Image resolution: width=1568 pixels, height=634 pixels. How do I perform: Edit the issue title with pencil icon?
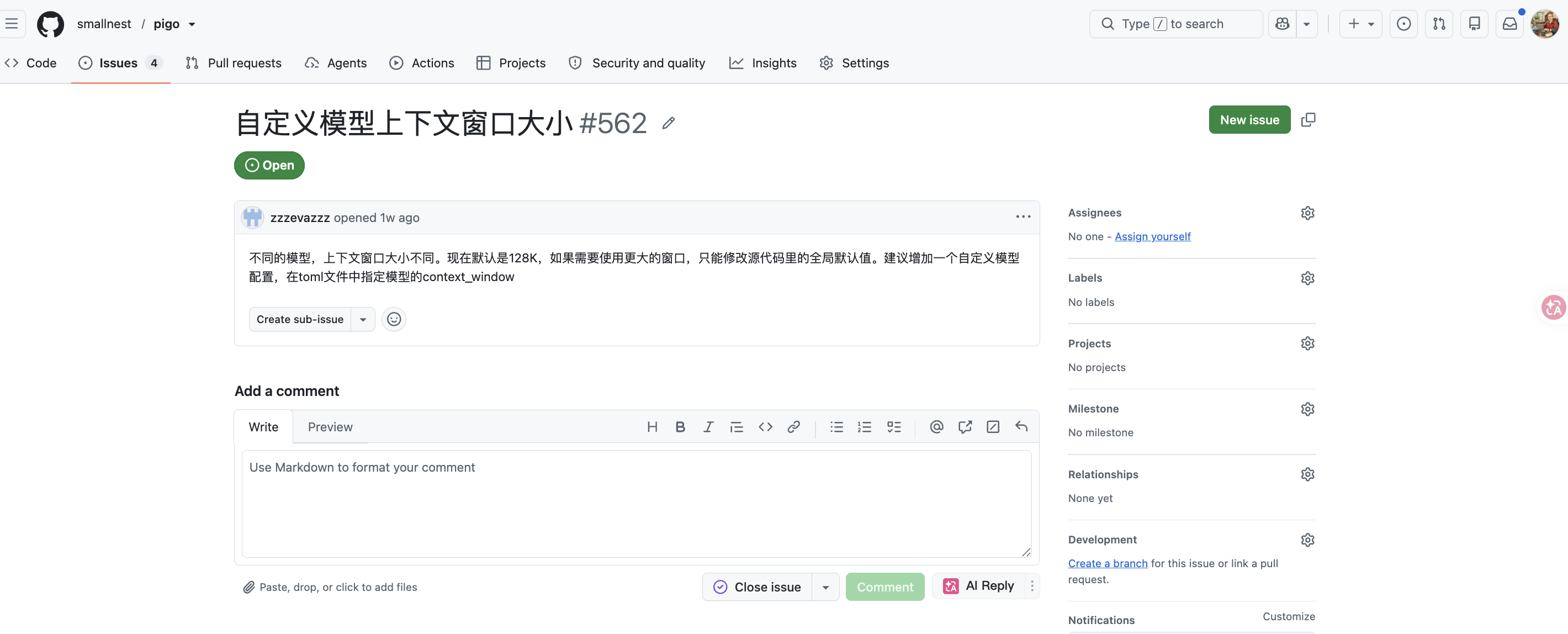coord(669,123)
